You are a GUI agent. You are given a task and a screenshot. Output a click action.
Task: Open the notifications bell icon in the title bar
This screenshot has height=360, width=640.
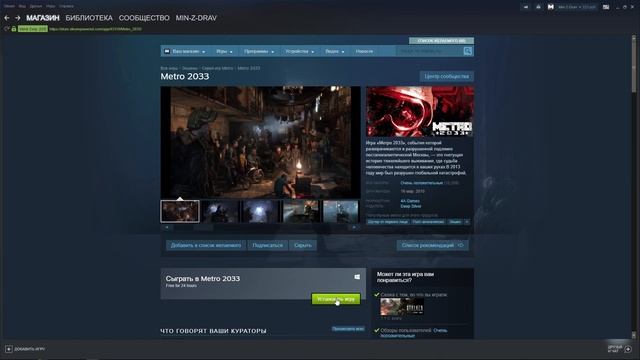[538, 7]
